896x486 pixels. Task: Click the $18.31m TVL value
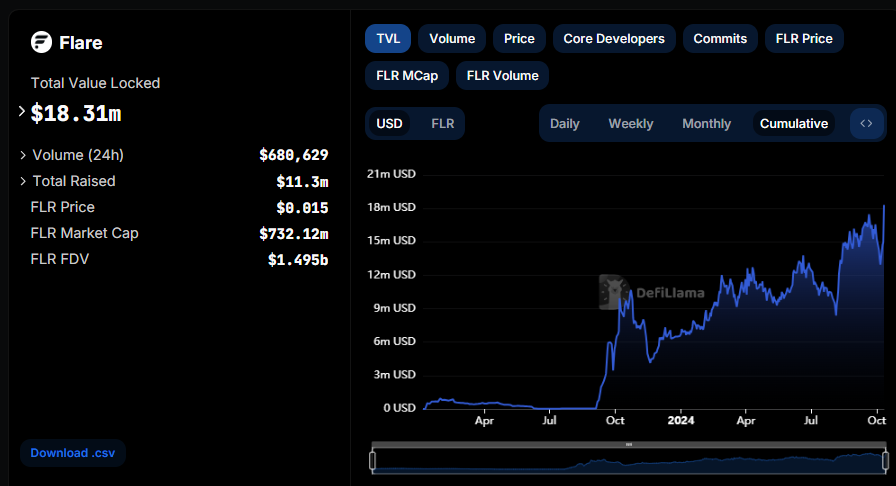(76, 113)
